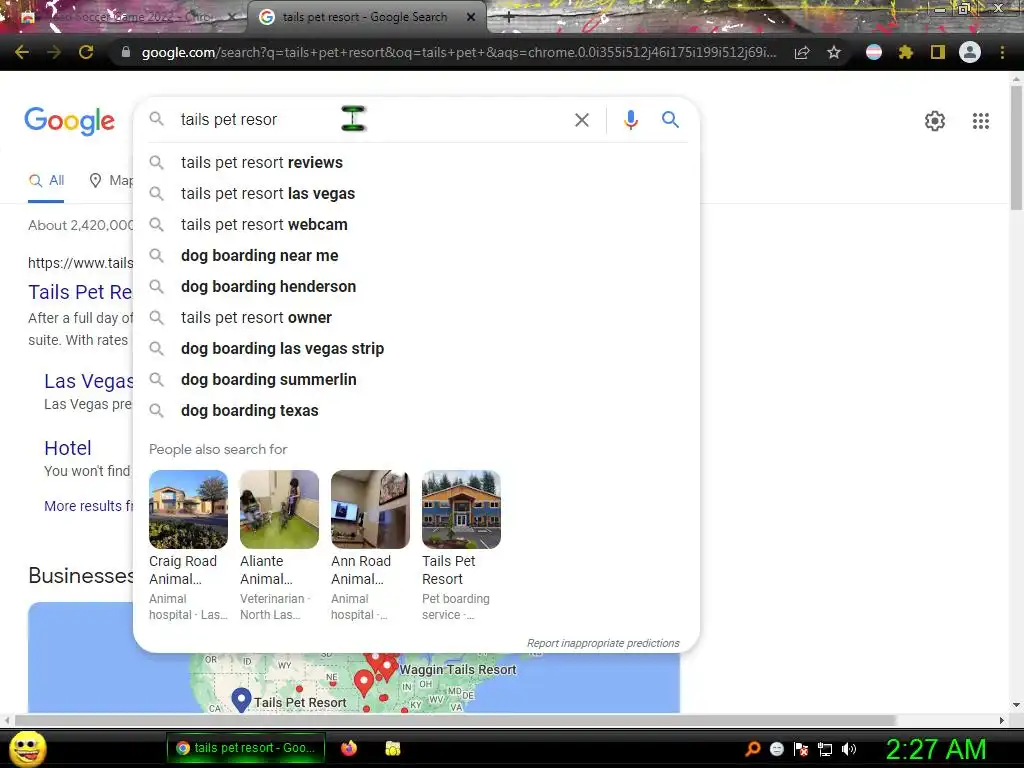Toggle the Chrome side panel icon
This screenshot has width=1024, height=768.
pyautogui.click(x=938, y=52)
